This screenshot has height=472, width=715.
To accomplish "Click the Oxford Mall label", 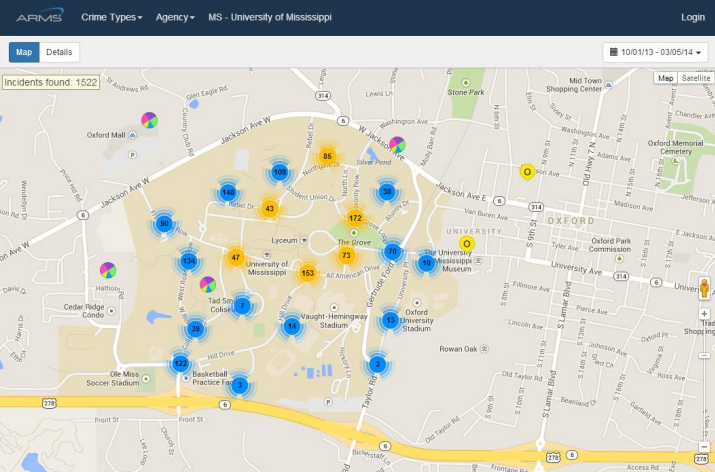I will [106, 135].
